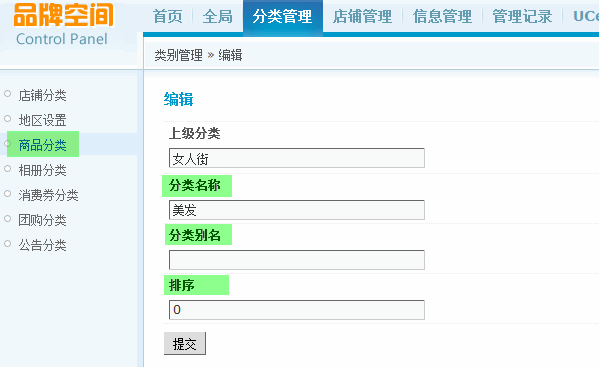Viewport: 600px width, 367px height.
Task: Open 团购分类 in the sidebar
Action: point(42,220)
